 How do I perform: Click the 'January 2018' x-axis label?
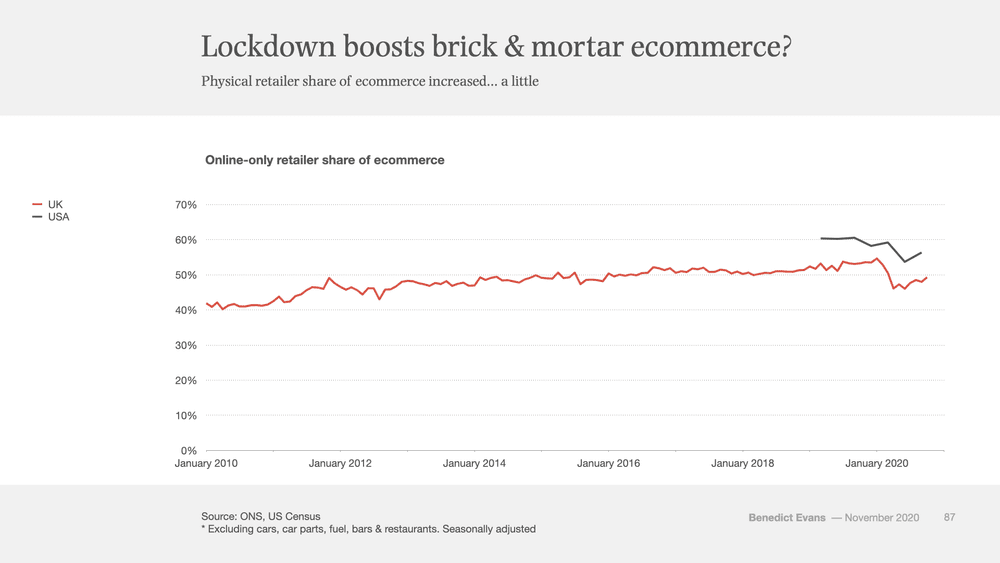point(742,464)
